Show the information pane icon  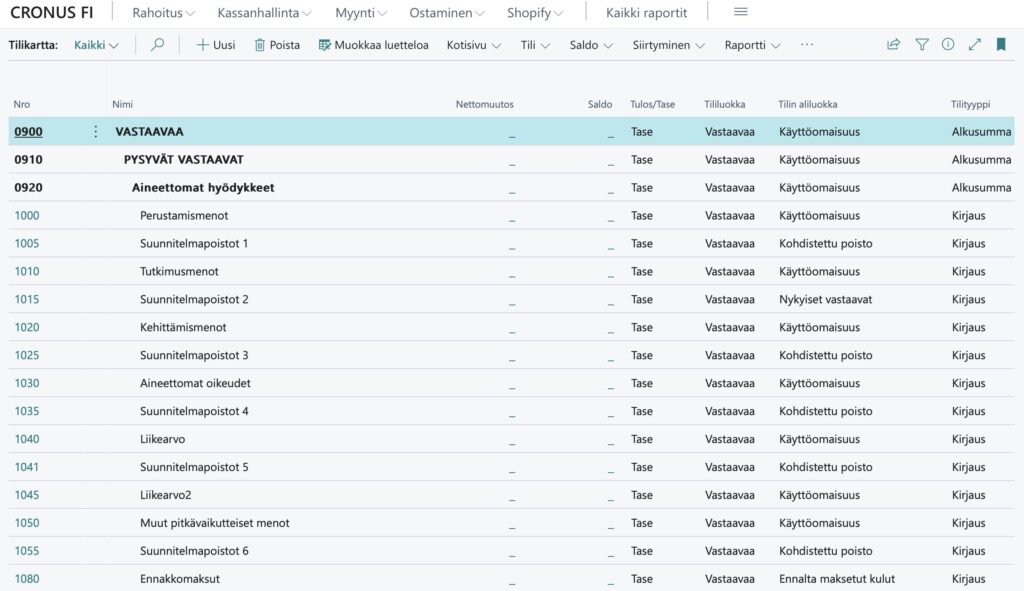[x=948, y=45]
